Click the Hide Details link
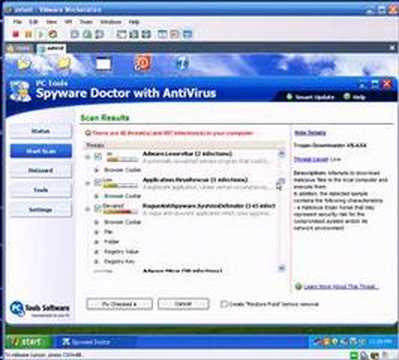Image resolution: width=399 pixels, height=360 pixels. pyautogui.click(x=310, y=133)
